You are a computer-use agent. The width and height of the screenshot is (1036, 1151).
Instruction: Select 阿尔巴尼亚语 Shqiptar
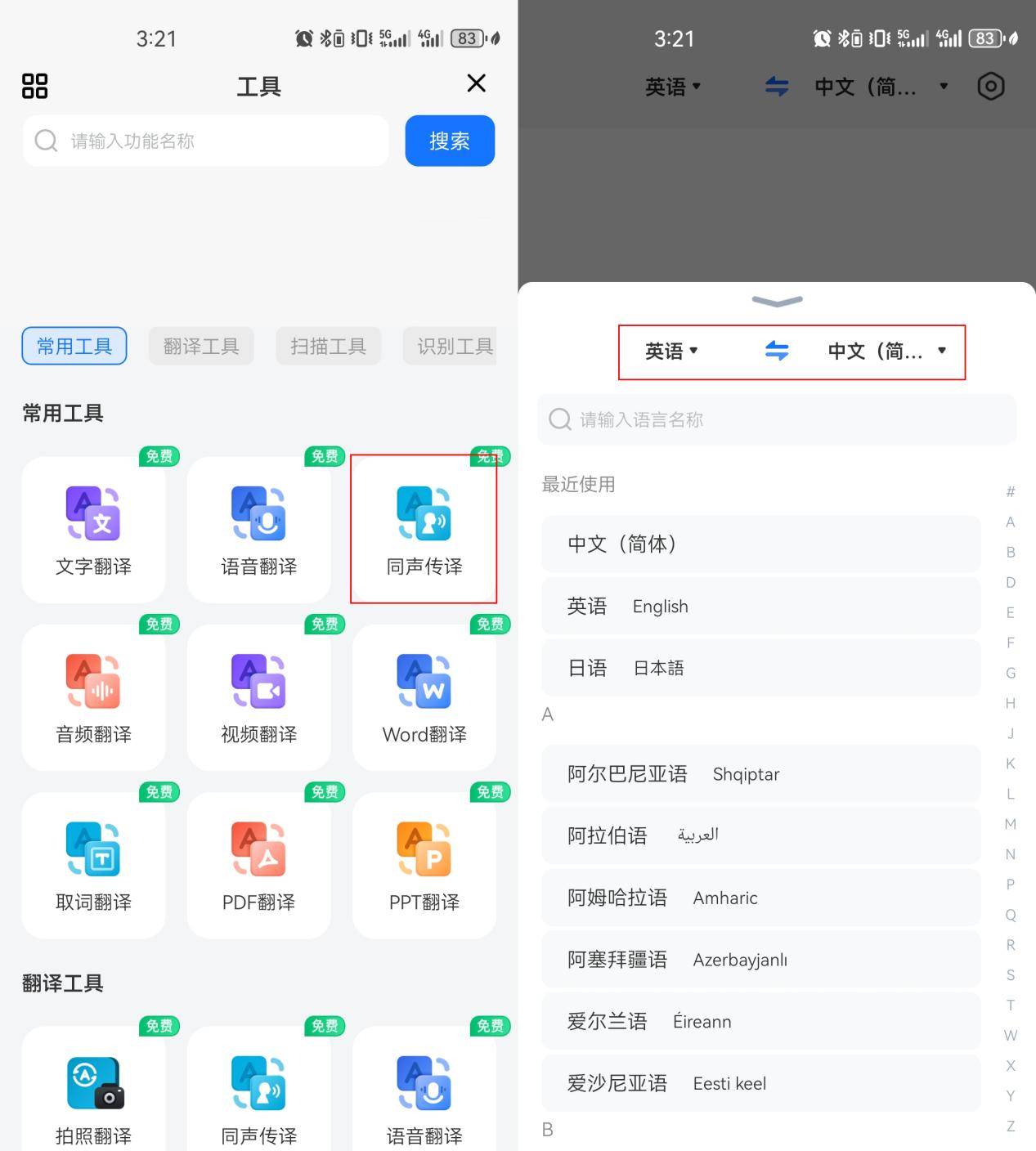click(760, 773)
